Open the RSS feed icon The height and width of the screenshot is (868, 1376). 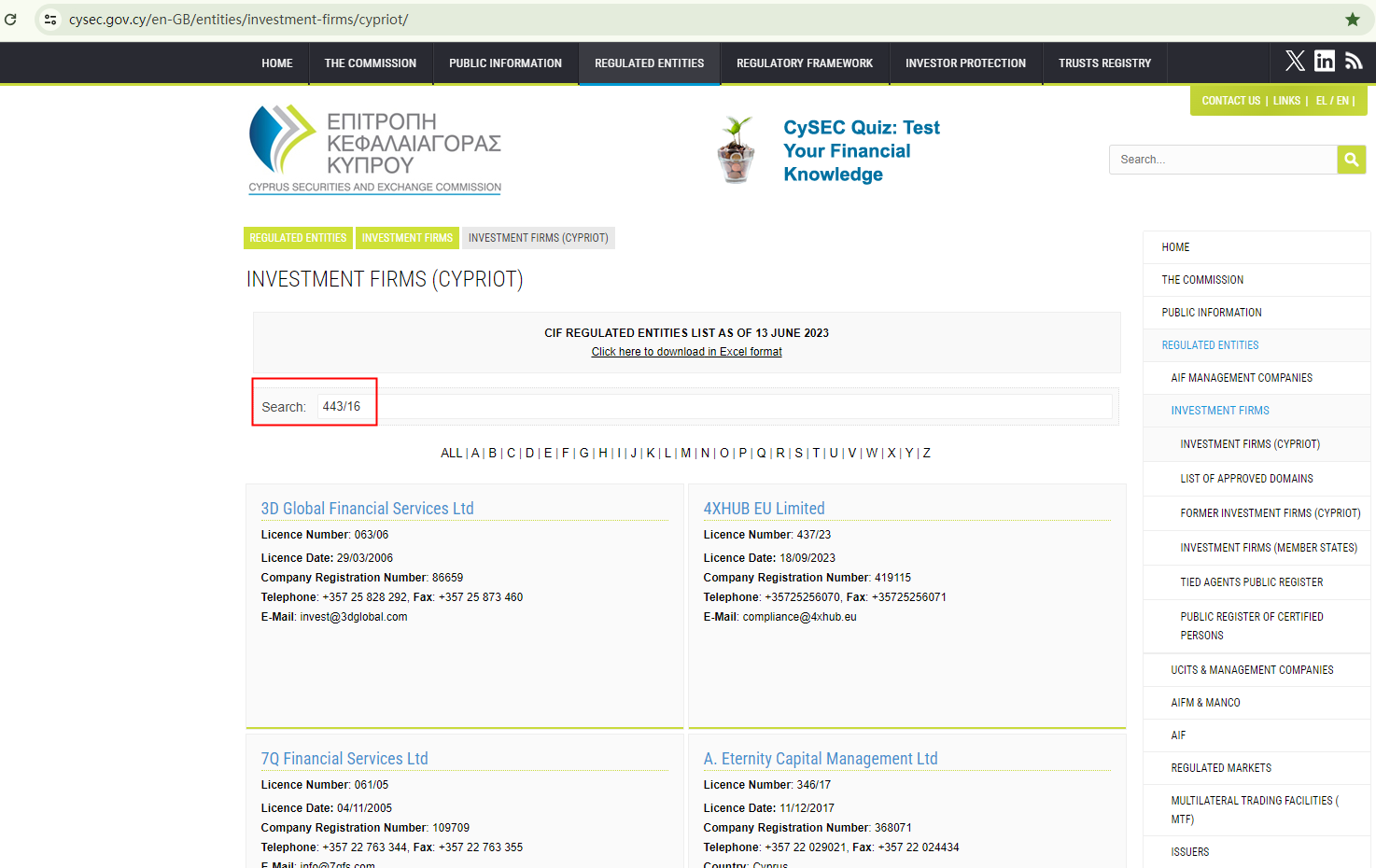coord(1354,61)
